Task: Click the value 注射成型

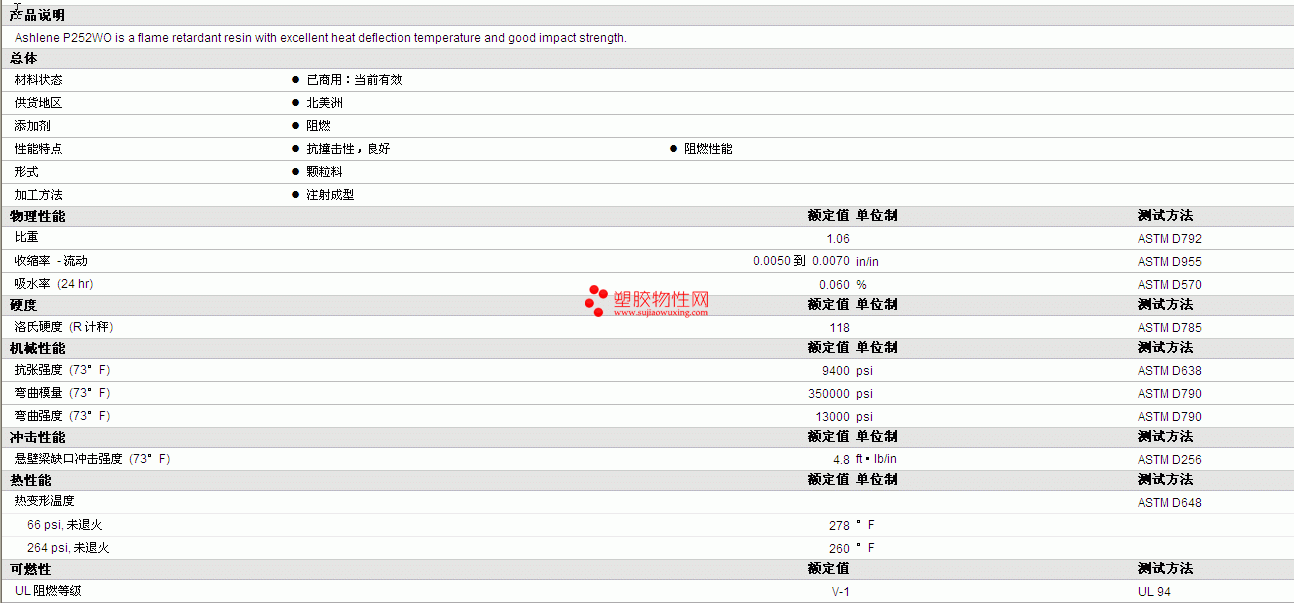Action: (330, 195)
